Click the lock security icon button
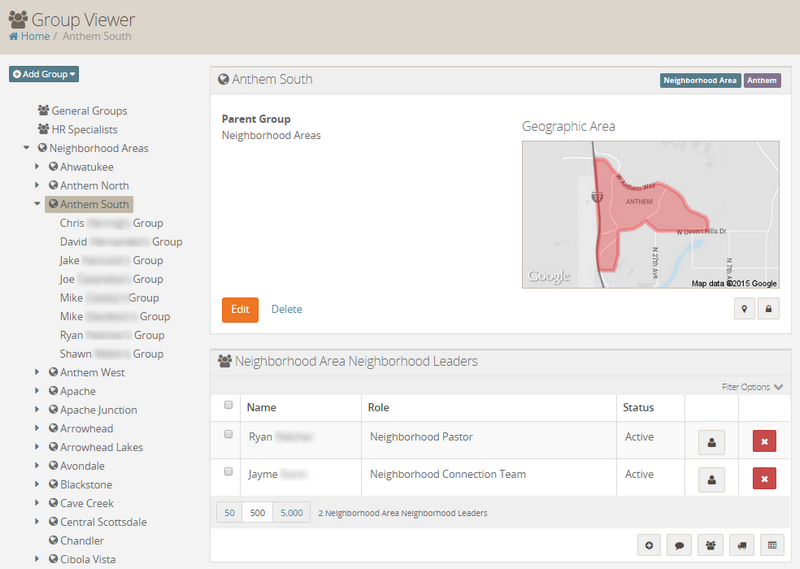800x569 pixels. 768,310
